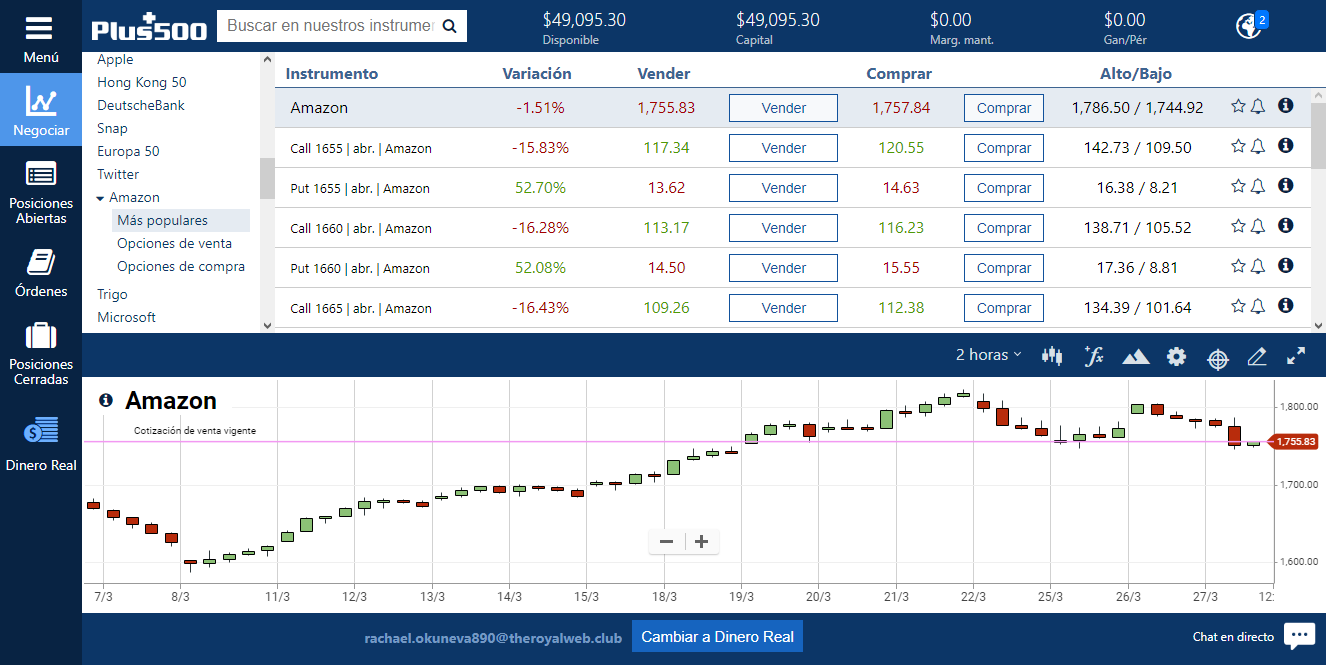Open the hamburger Menú icon
Image resolution: width=1326 pixels, height=665 pixels.
[x=41, y=29]
